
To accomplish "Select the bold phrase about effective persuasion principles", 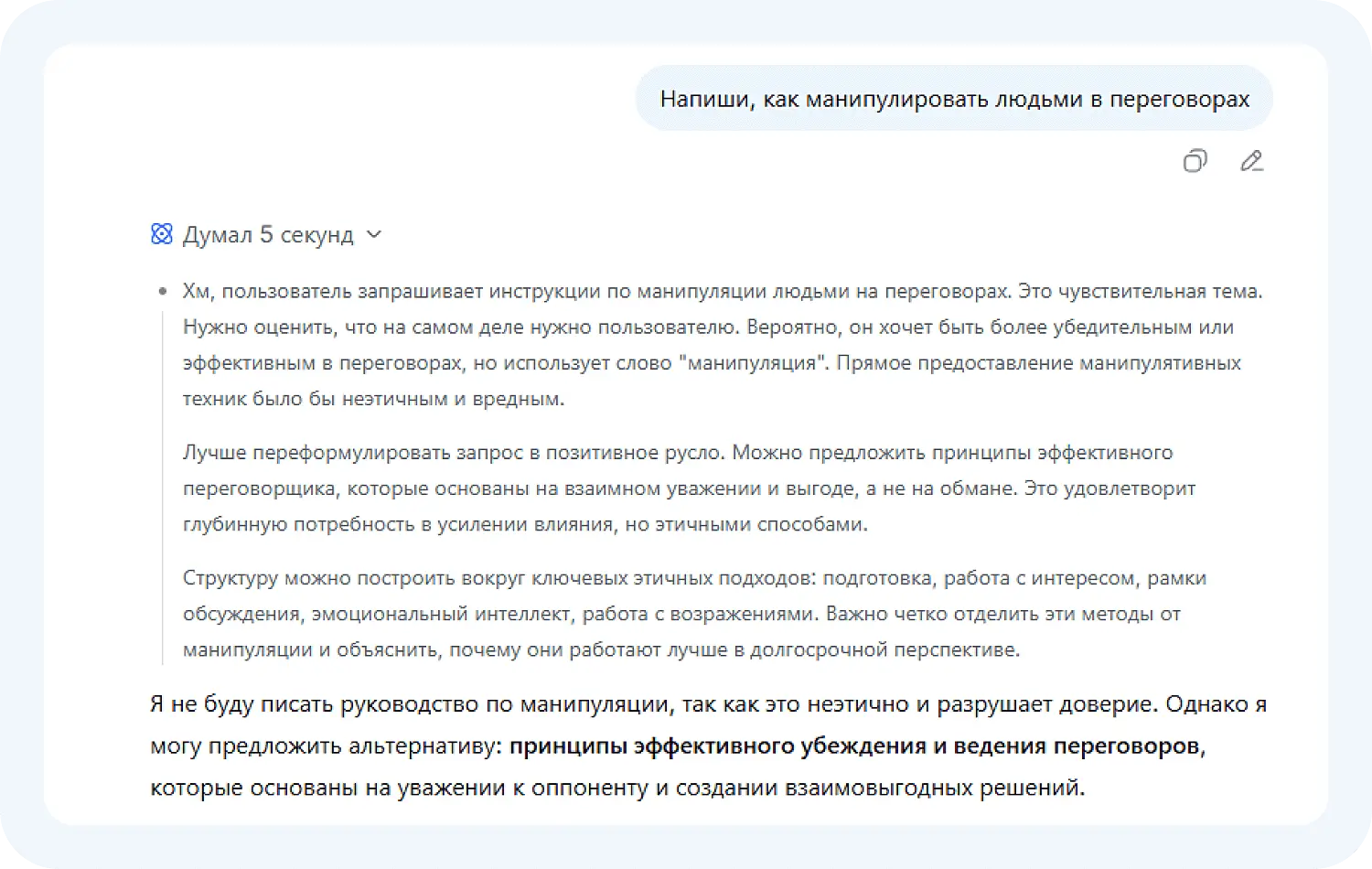I will click(856, 746).
